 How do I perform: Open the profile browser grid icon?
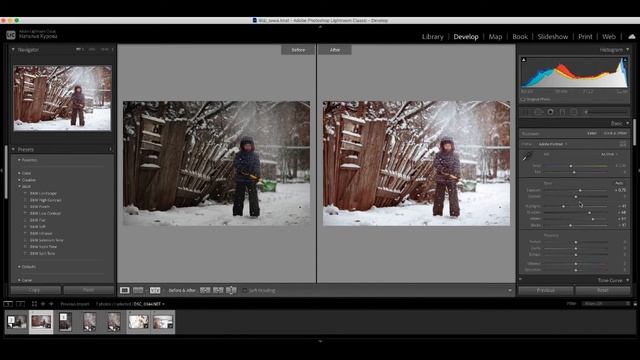[622, 144]
